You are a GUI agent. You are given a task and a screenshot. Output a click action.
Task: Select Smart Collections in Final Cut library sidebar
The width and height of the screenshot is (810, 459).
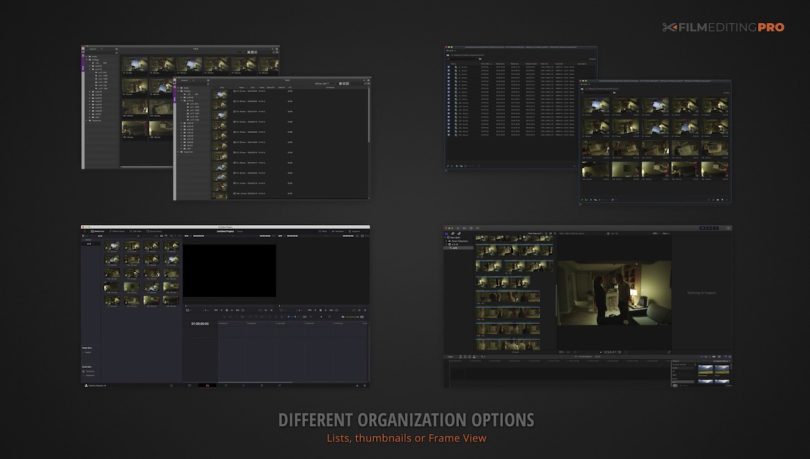pyautogui.click(x=458, y=241)
